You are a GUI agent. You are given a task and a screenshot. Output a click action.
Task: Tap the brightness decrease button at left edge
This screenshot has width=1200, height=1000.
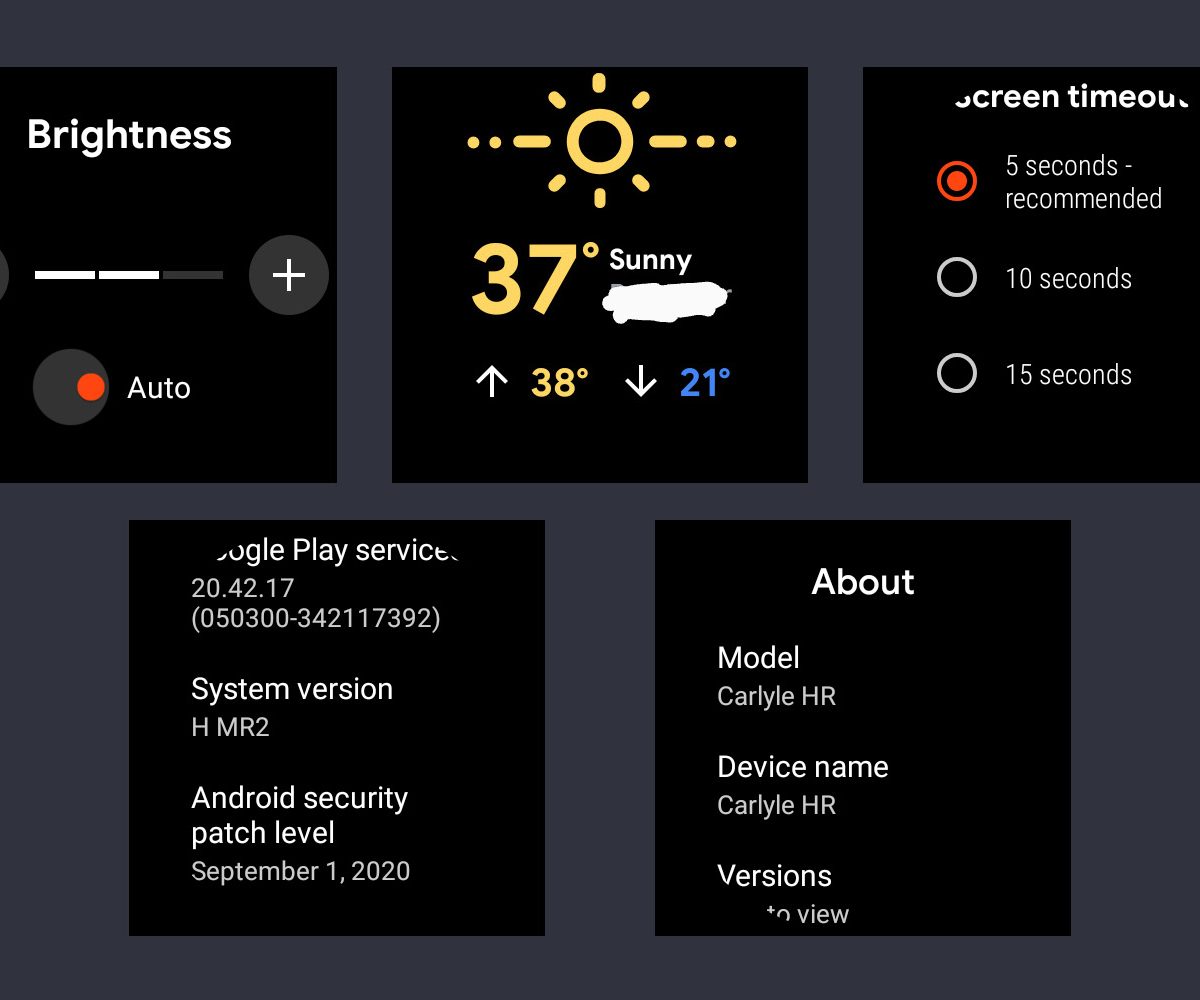(x=3, y=275)
